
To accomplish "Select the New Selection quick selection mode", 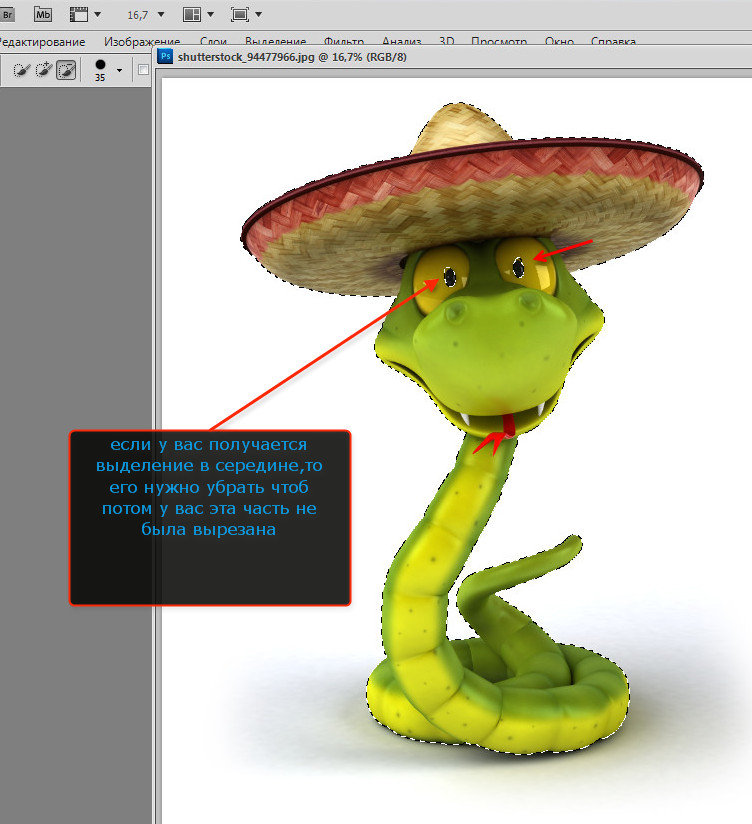I will point(20,70).
